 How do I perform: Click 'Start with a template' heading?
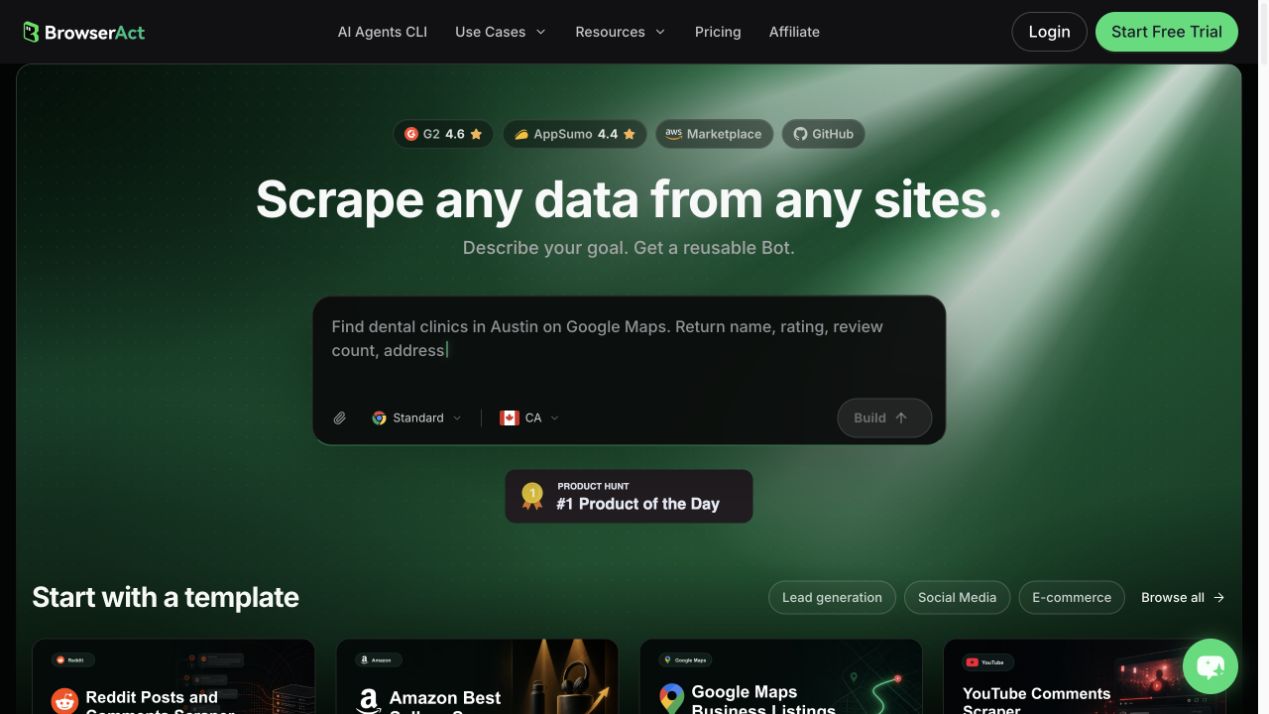[165, 597]
